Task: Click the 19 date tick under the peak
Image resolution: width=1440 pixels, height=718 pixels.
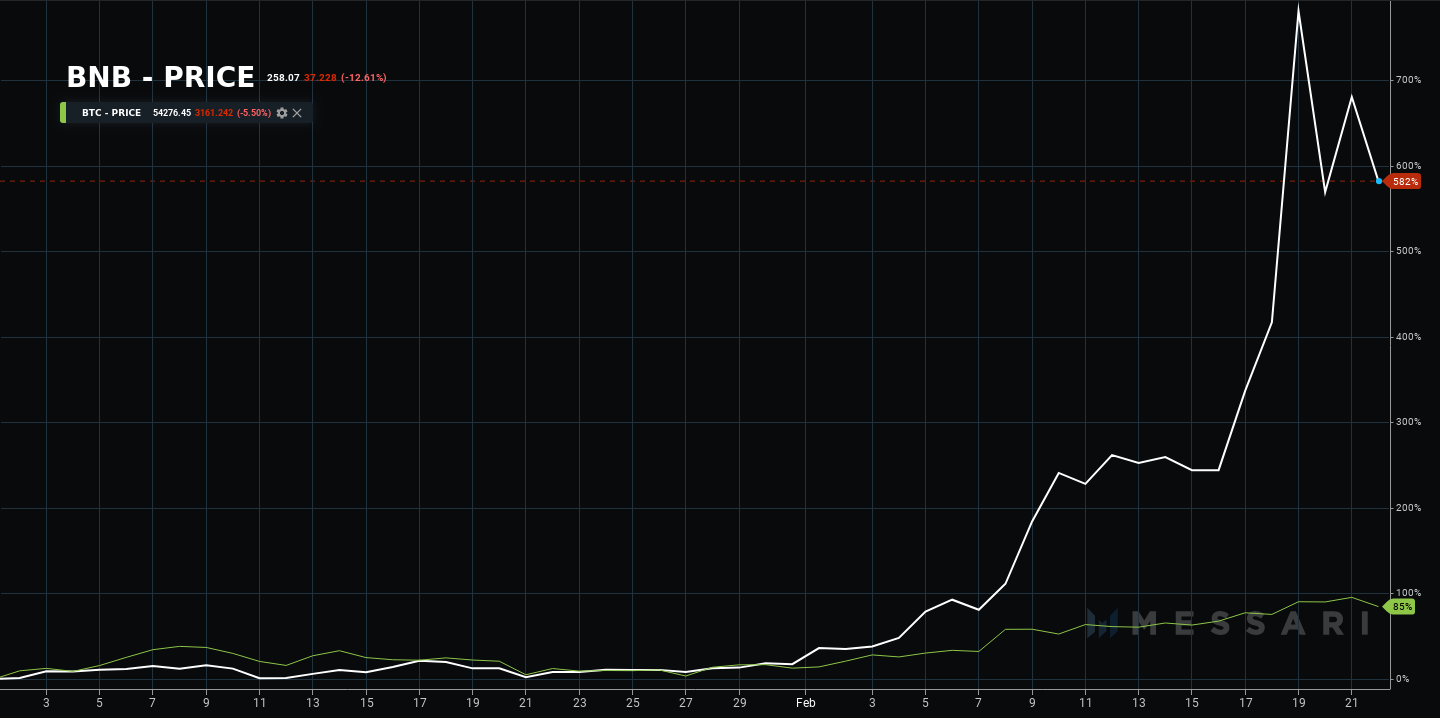Action: pyautogui.click(x=1299, y=703)
